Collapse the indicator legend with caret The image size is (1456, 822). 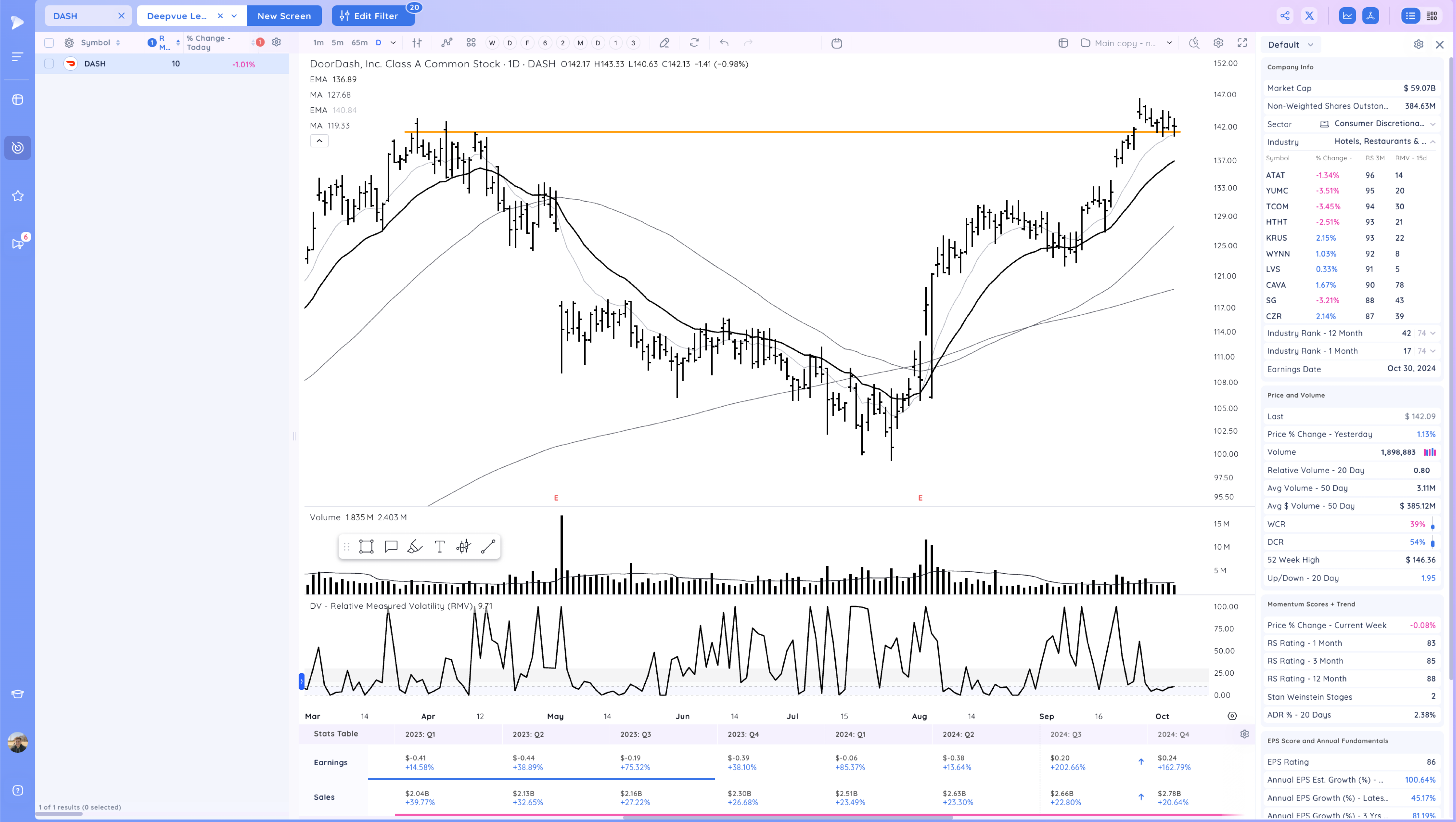[319, 141]
